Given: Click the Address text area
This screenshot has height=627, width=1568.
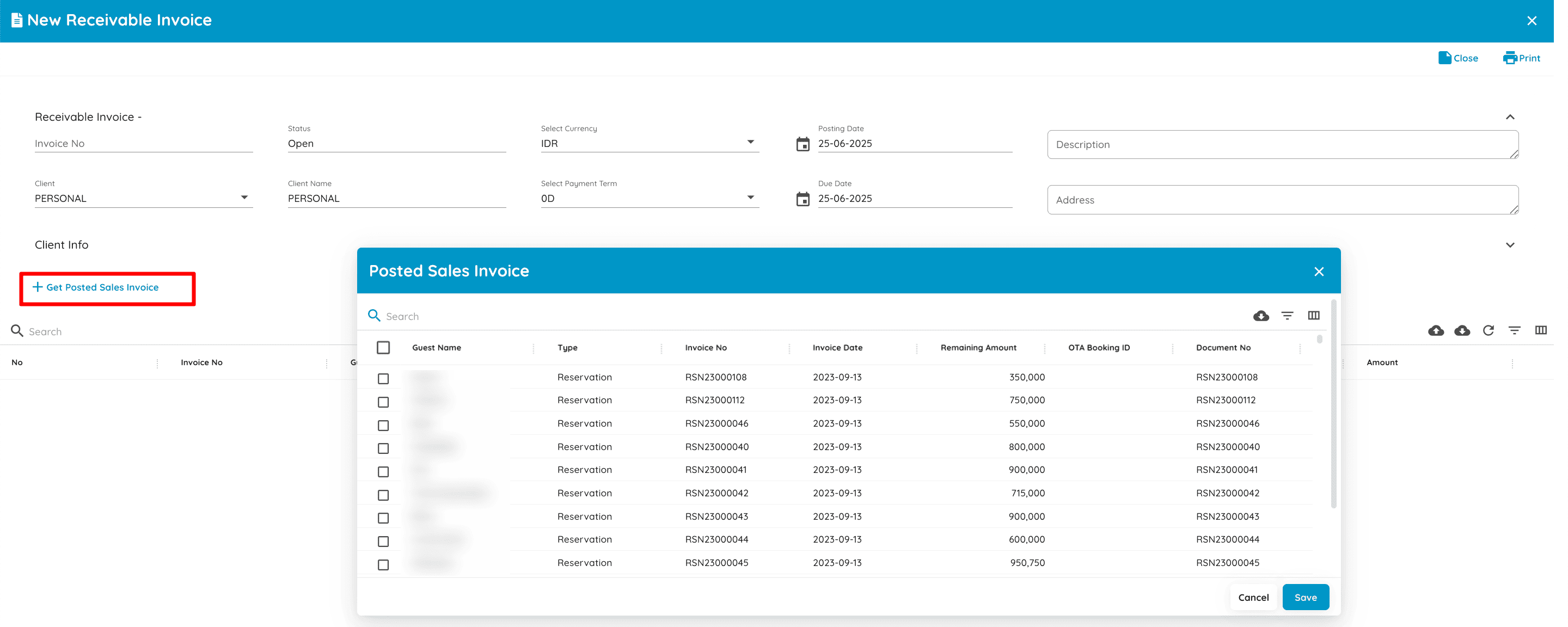Looking at the screenshot, I should tap(1282, 200).
